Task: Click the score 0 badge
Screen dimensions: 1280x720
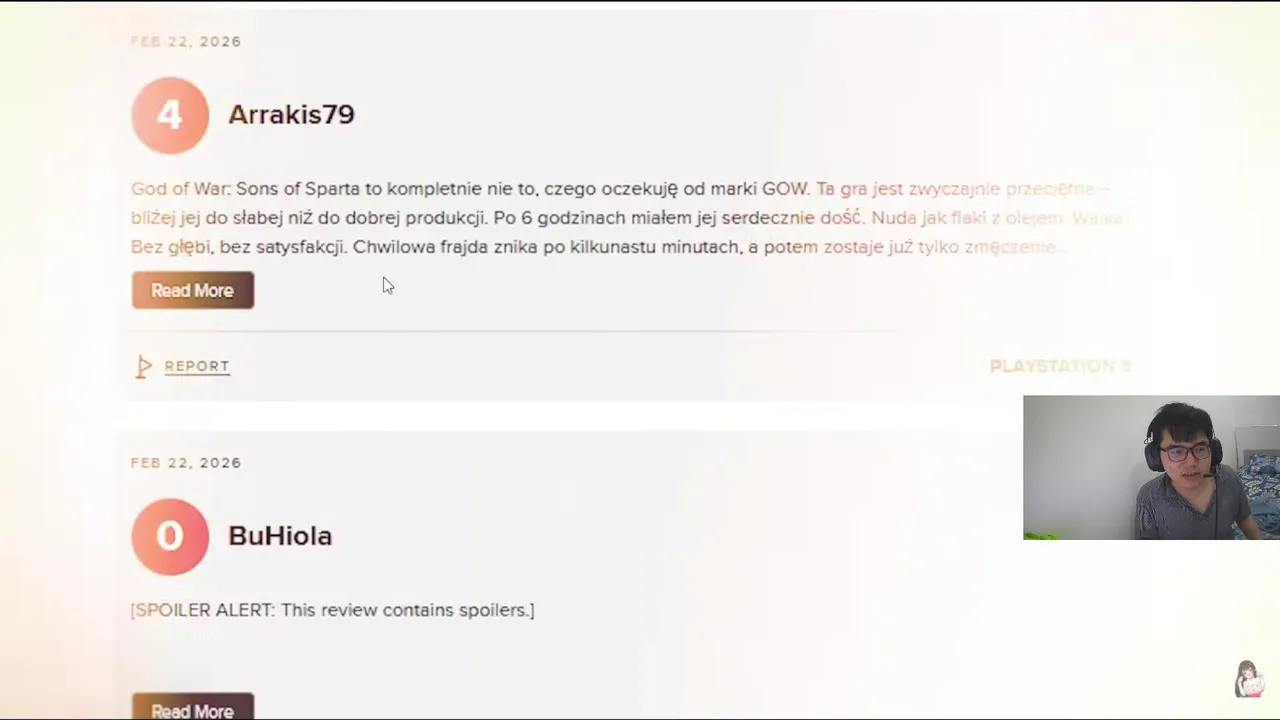Action: pos(170,537)
